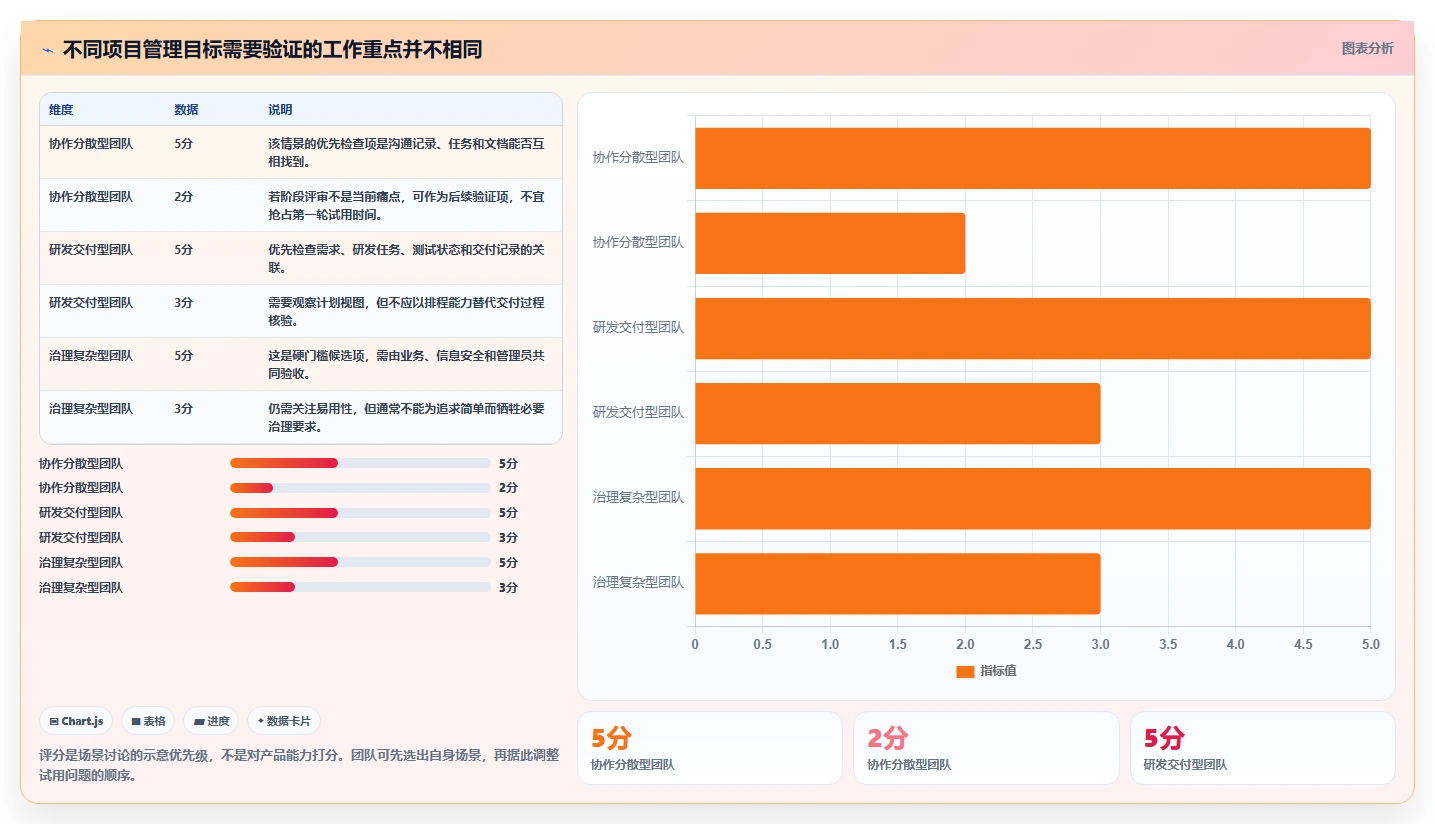
Task: Click the 2.5 tick on the chart axis
Action: pyautogui.click(x=1033, y=644)
